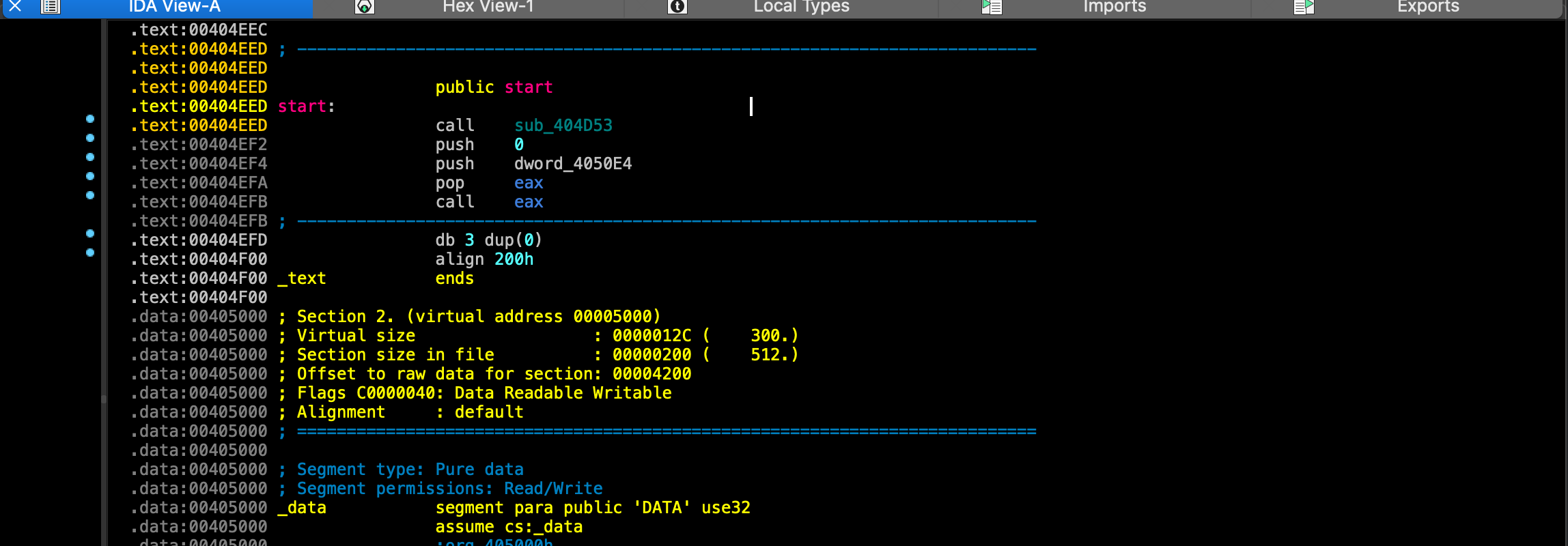Select the pink 'start' in 'public start'
This screenshot has height=546, width=1568.
(x=529, y=87)
